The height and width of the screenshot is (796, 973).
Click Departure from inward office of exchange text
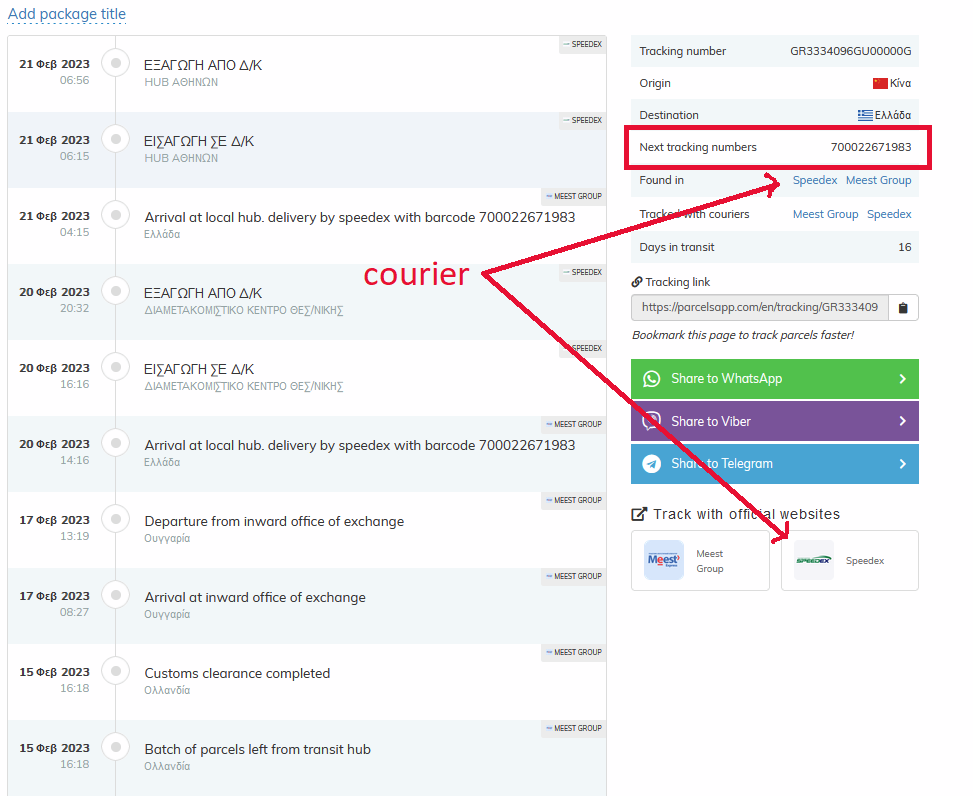[x=274, y=521]
